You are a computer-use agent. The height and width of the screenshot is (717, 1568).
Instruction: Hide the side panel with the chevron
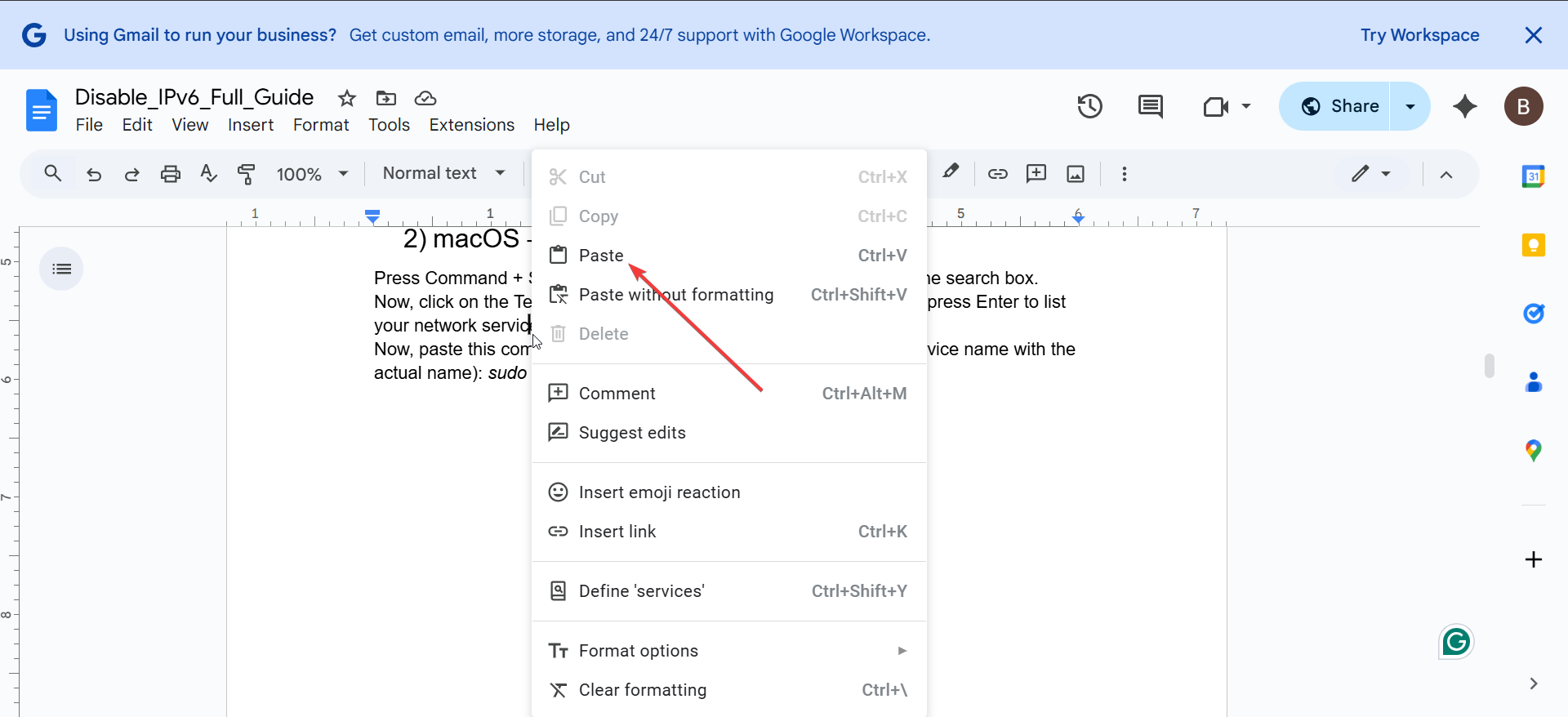(x=1533, y=684)
